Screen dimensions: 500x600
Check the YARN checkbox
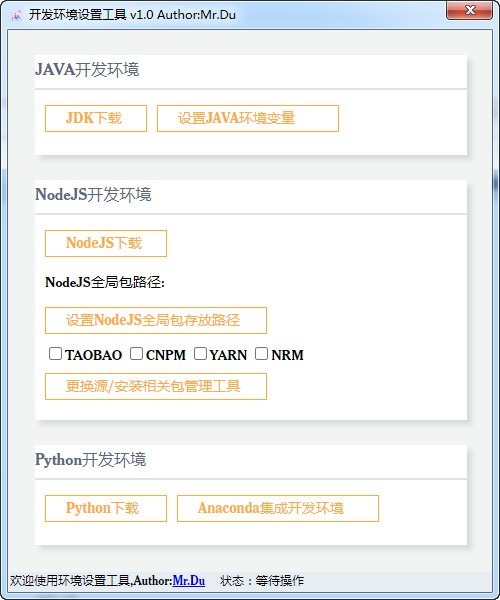tap(200, 354)
